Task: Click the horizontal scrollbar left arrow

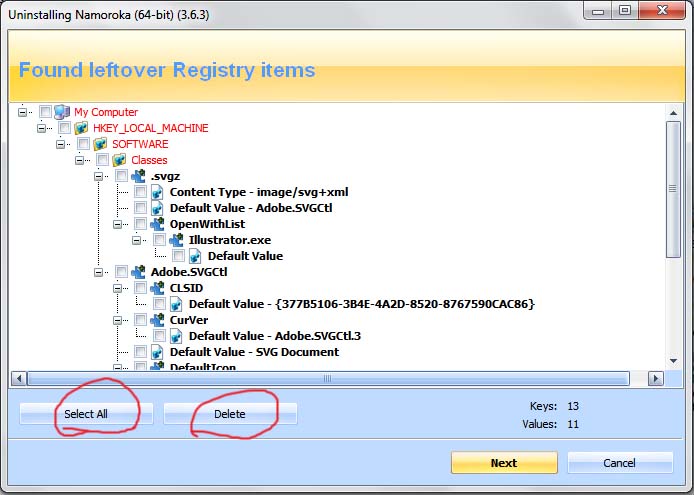Action: (x=18, y=379)
